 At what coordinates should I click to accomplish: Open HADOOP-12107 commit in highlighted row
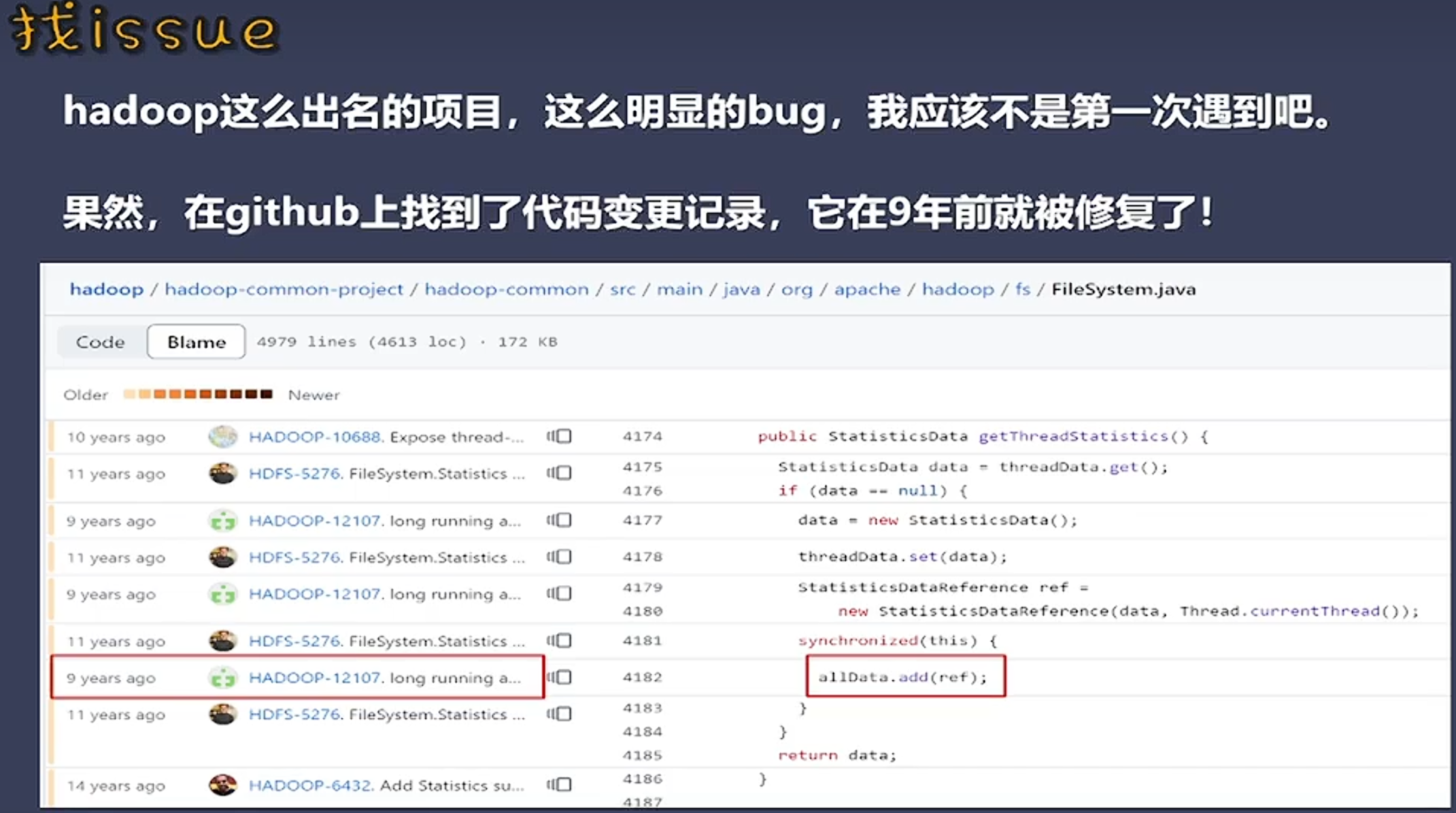coord(314,678)
